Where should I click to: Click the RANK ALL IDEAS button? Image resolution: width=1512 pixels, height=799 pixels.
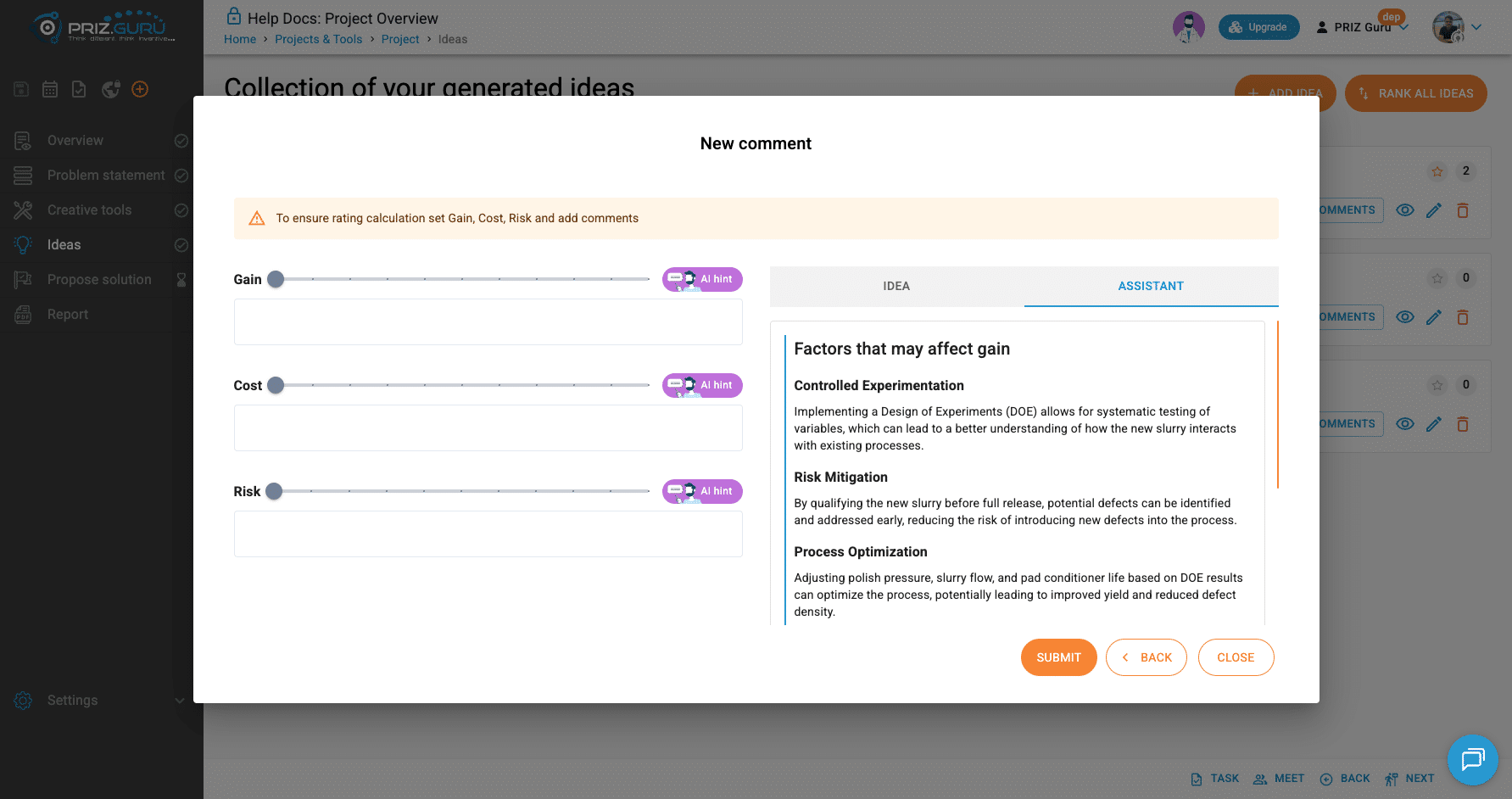[1416, 93]
